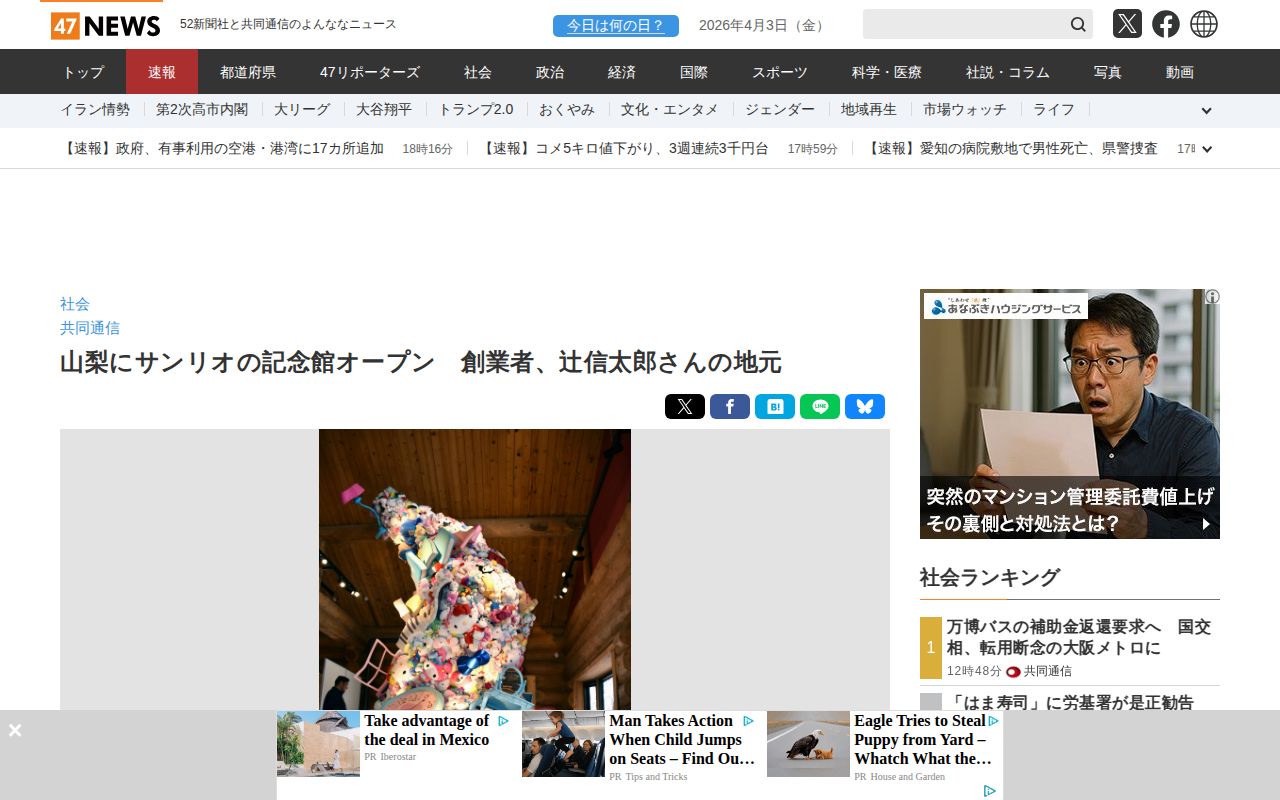The height and width of the screenshot is (800, 1280).
Task: Open the 47リポーターズ tab
Action: [370, 72]
